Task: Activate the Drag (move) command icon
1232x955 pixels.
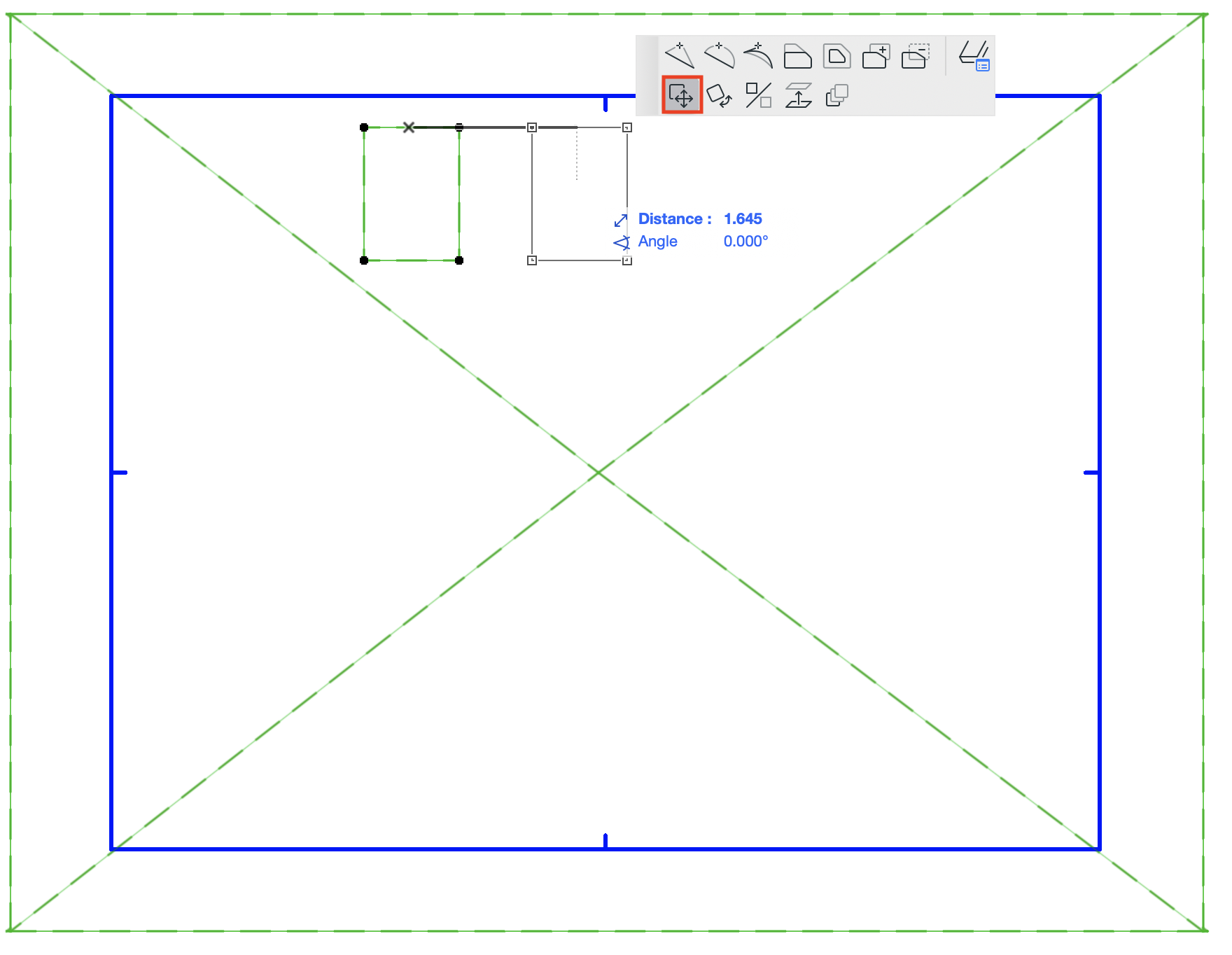Action: click(x=682, y=95)
